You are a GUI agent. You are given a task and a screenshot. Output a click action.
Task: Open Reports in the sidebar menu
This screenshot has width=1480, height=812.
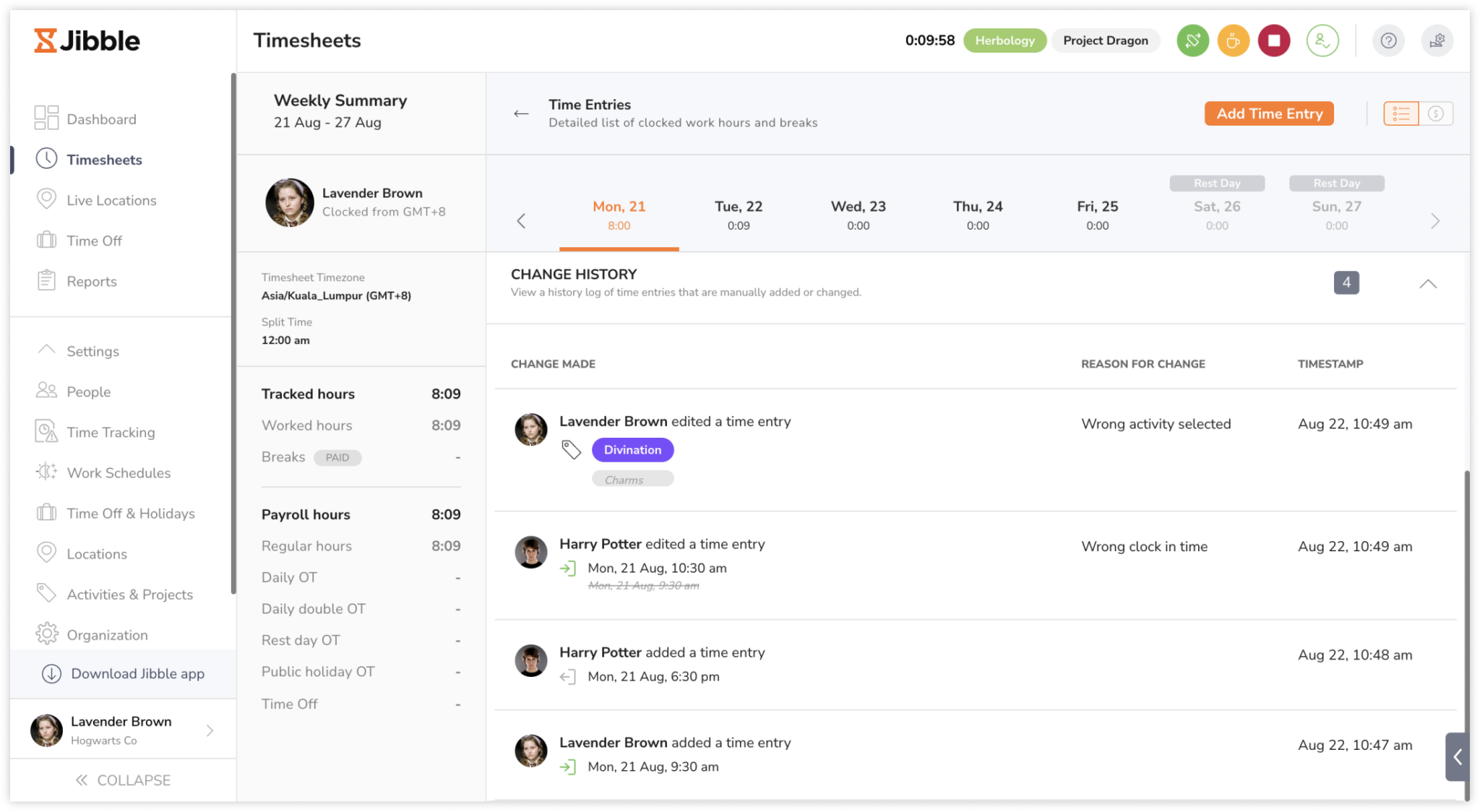click(92, 281)
